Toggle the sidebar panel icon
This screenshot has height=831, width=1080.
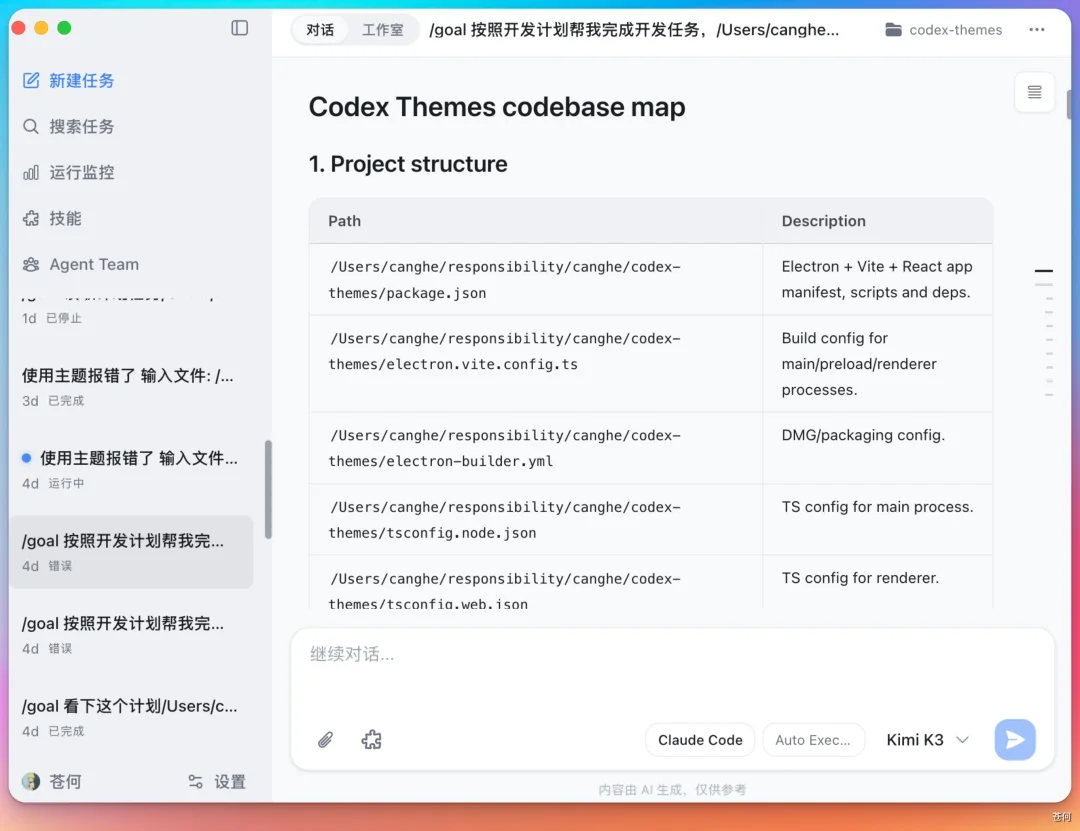click(240, 28)
